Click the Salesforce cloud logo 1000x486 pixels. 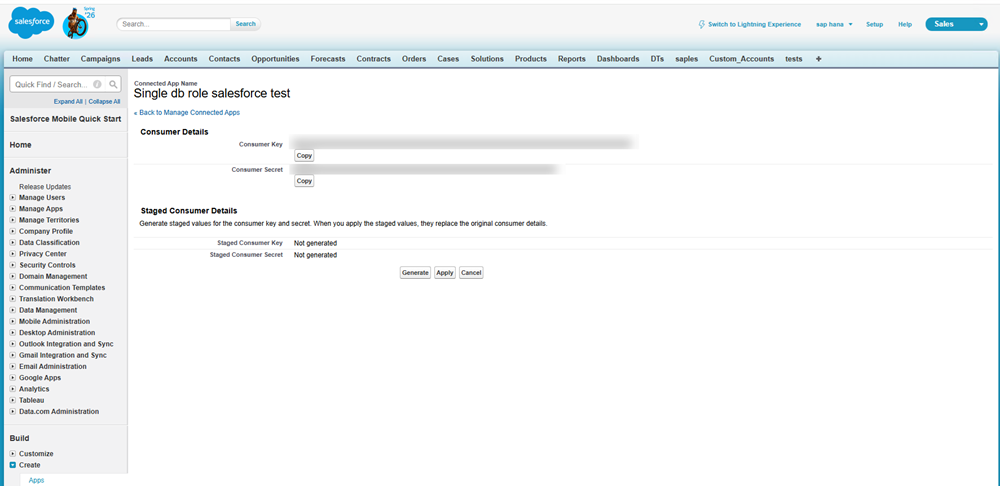click(x=33, y=22)
